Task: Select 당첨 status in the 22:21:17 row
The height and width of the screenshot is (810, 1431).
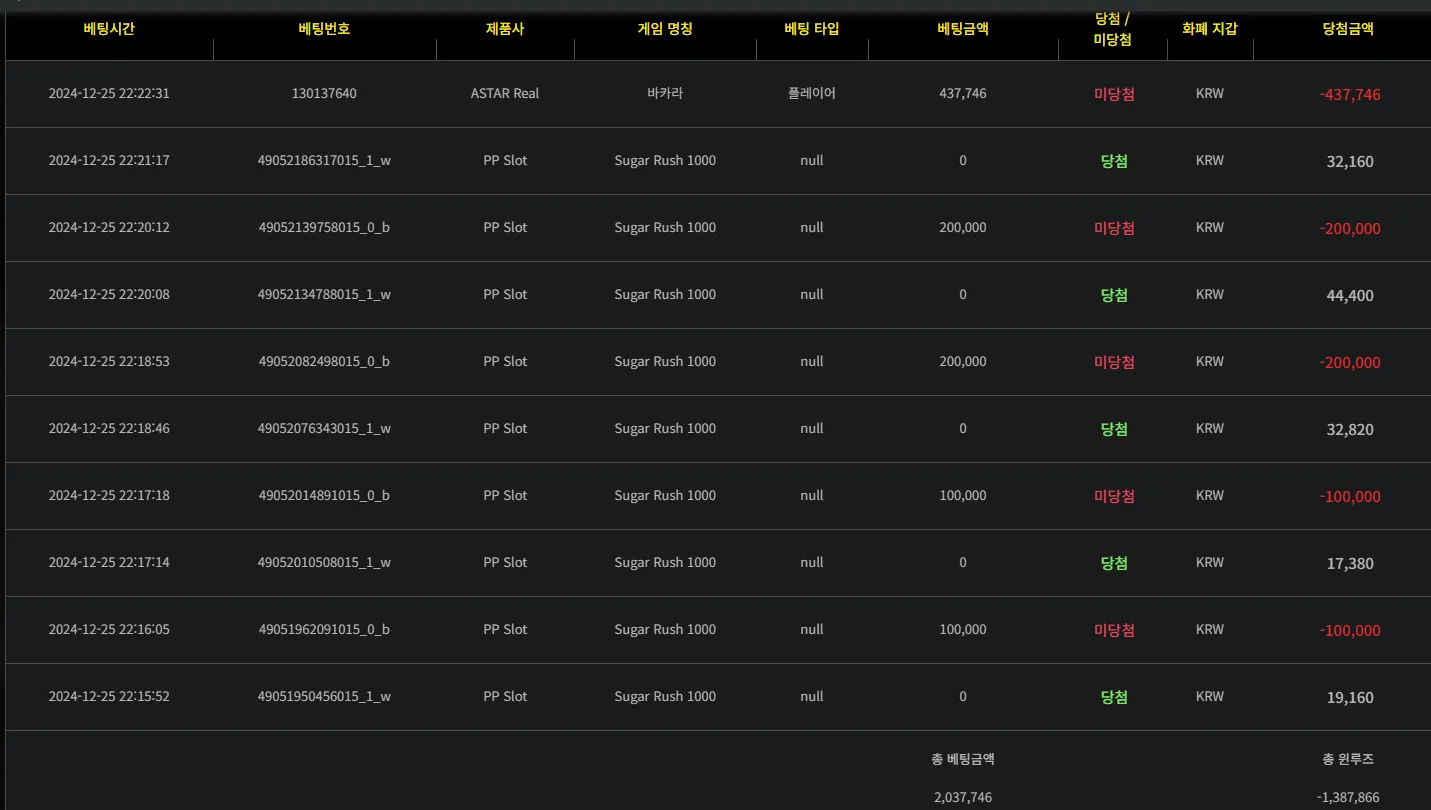Action: pos(1114,161)
